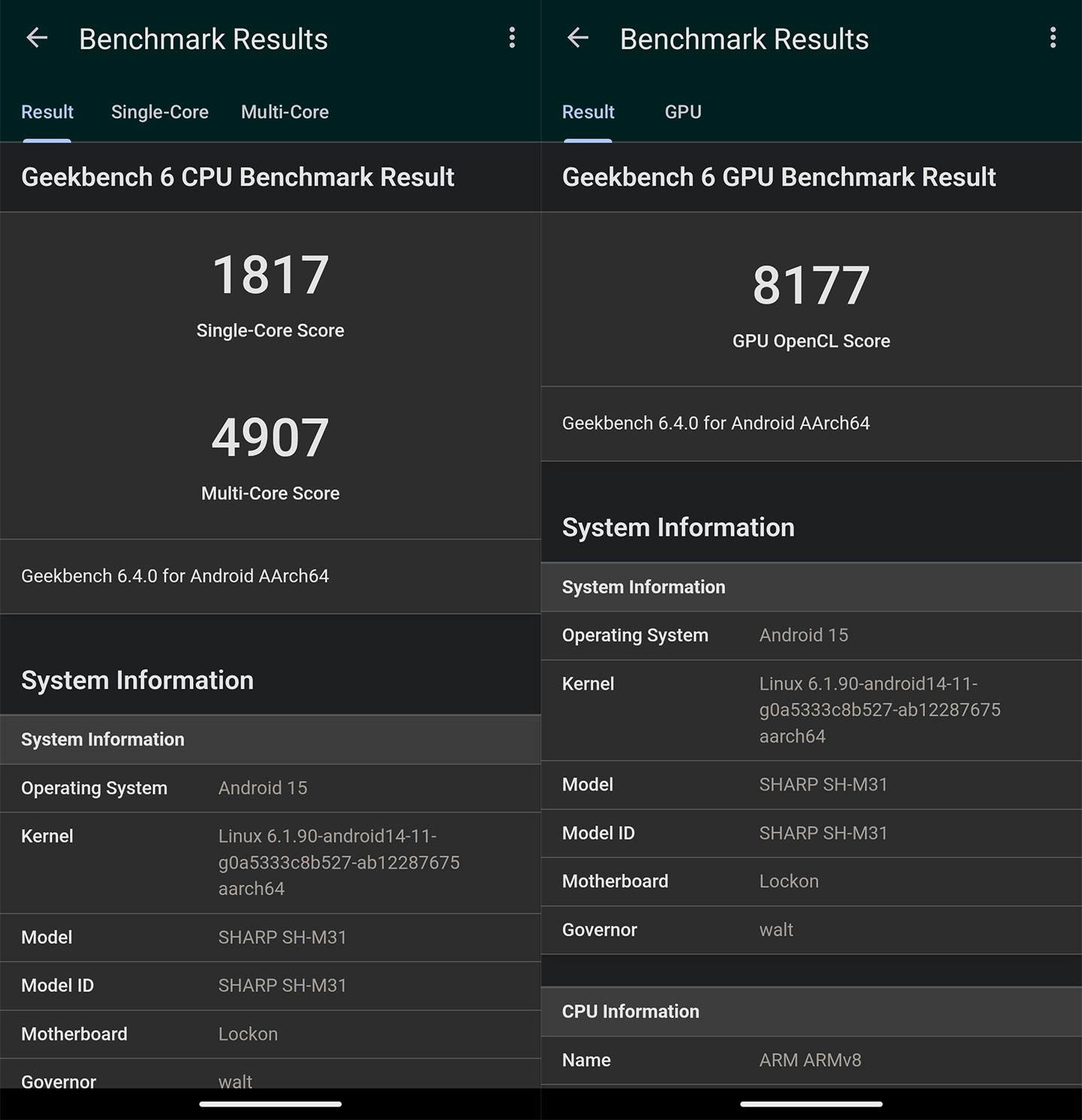Tap the back arrow on the CPU benchmark screen
Viewport: 1082px width, 1120px height.
pyautogui.click(x=37, y=38)
